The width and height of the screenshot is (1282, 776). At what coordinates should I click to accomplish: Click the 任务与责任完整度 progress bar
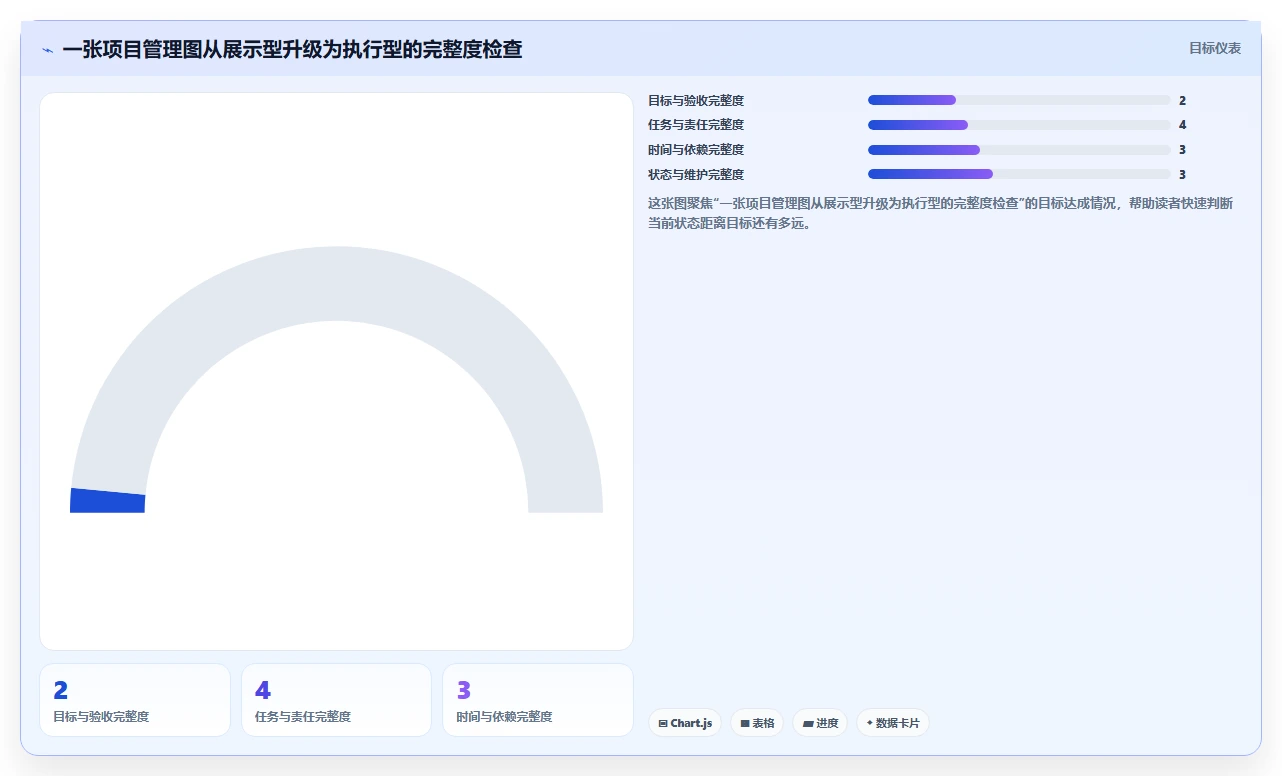coord(1019,125)
